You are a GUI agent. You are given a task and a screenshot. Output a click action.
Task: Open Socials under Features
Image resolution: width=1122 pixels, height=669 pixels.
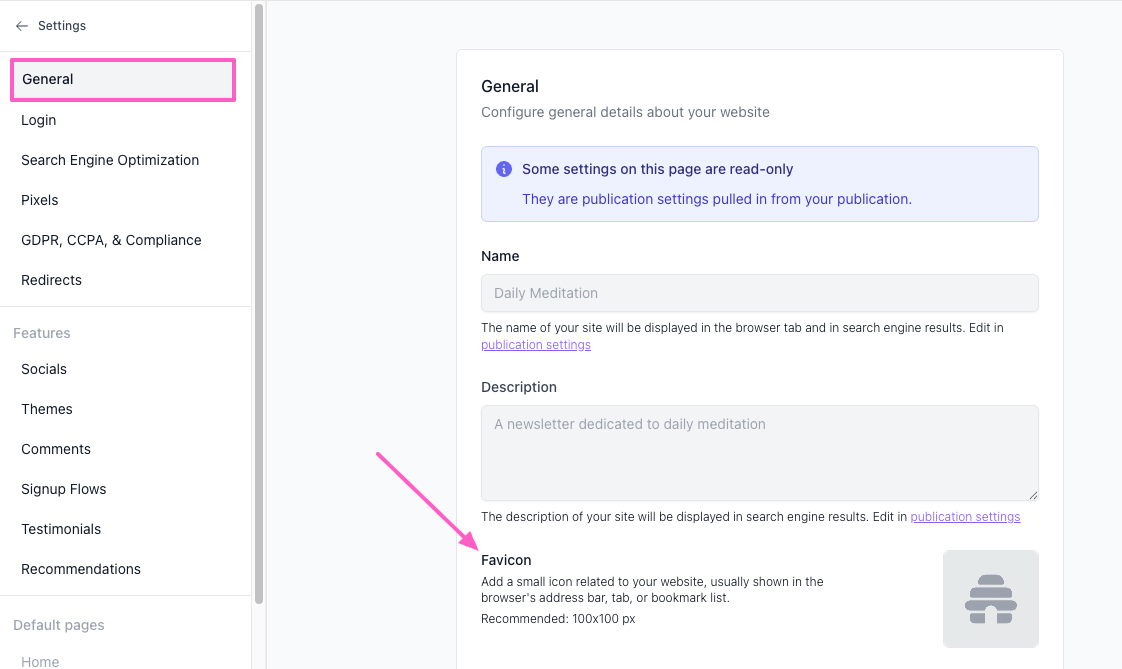coord(44,369)
